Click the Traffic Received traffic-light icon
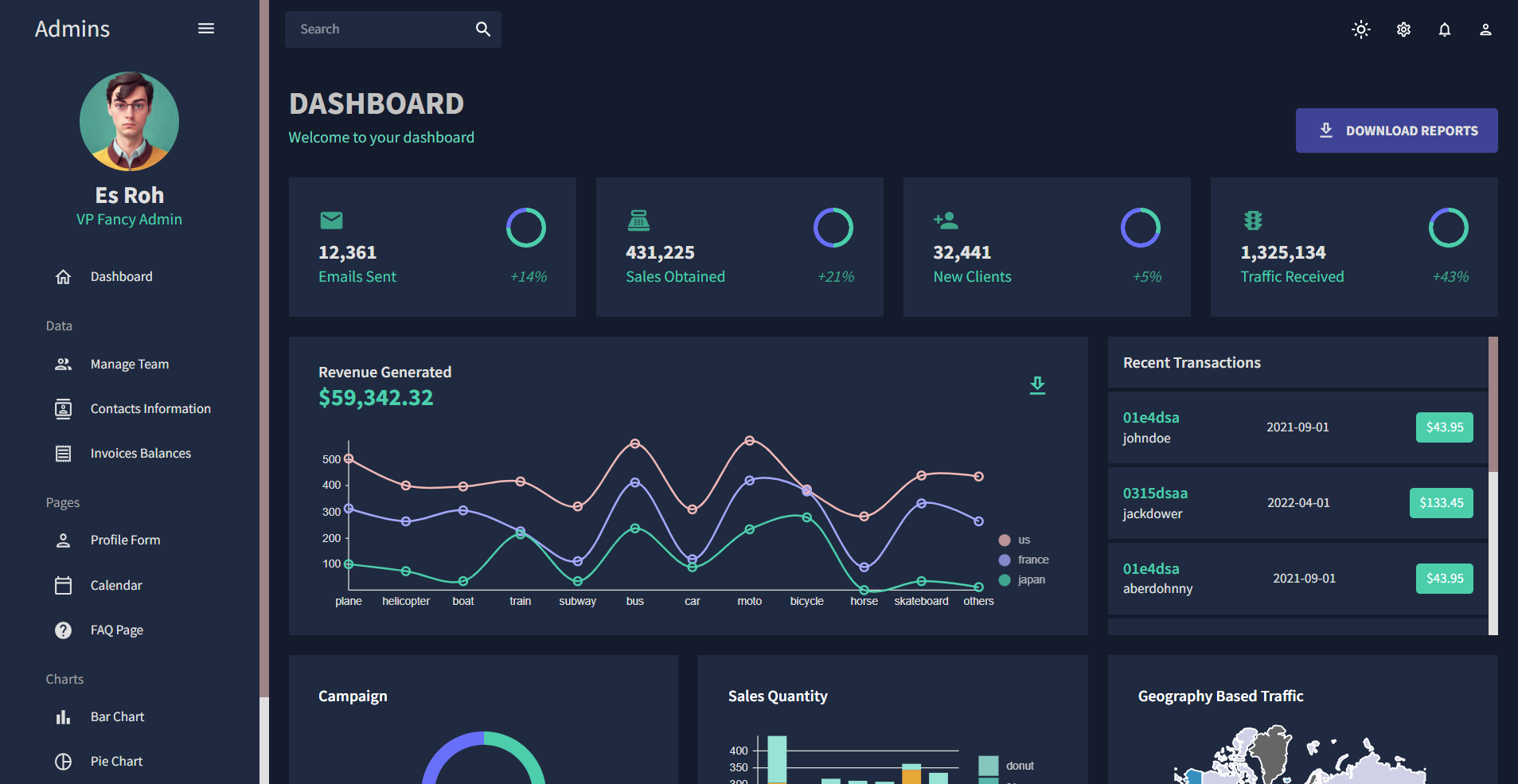 pos(1253,220)
